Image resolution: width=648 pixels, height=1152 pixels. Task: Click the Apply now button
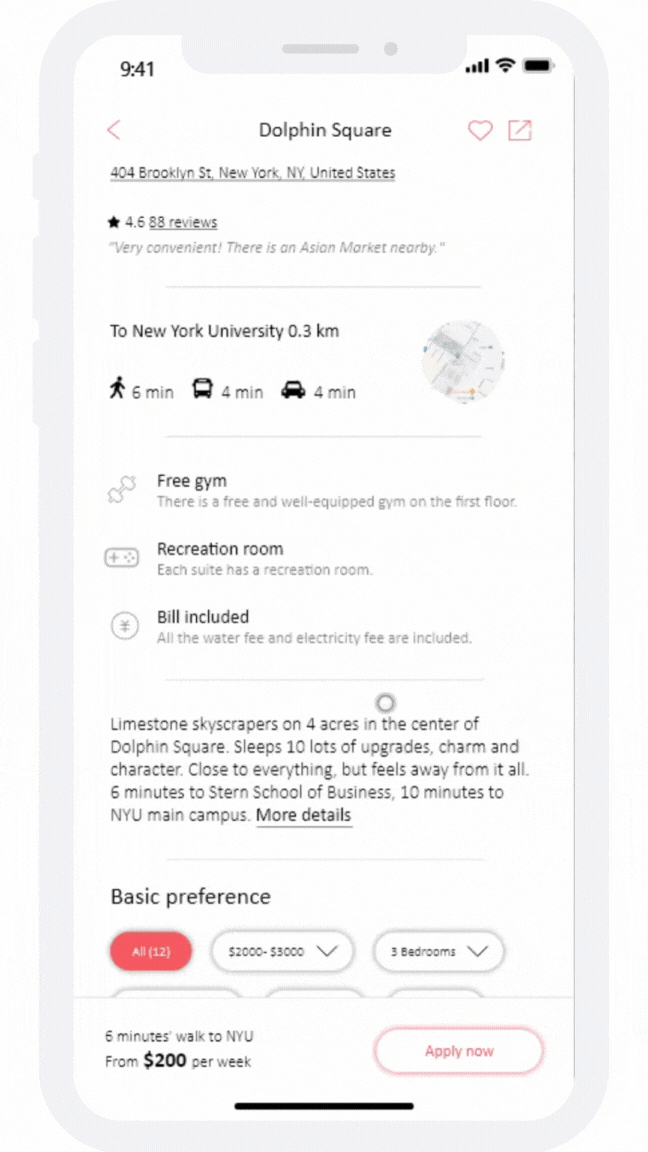[x=459, y=1051]
